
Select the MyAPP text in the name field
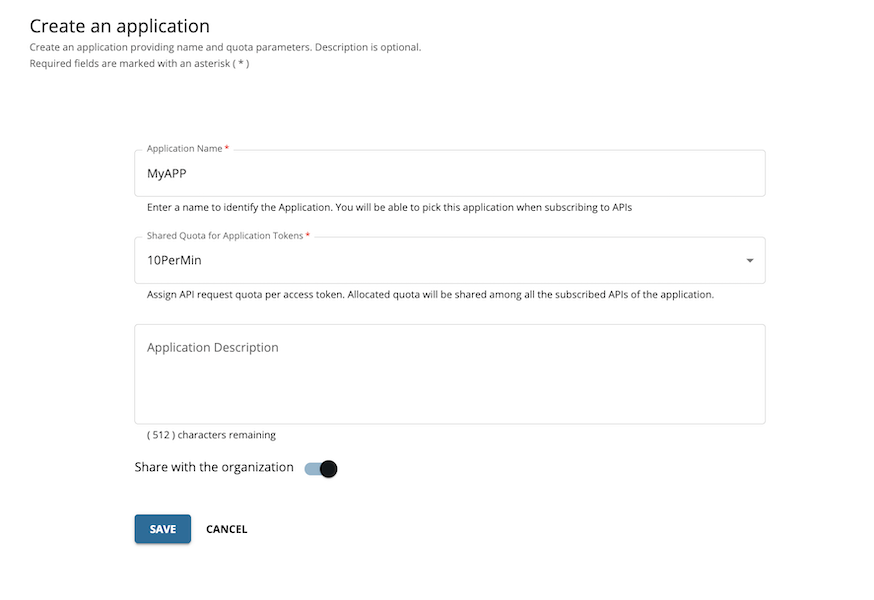[166, 172]
